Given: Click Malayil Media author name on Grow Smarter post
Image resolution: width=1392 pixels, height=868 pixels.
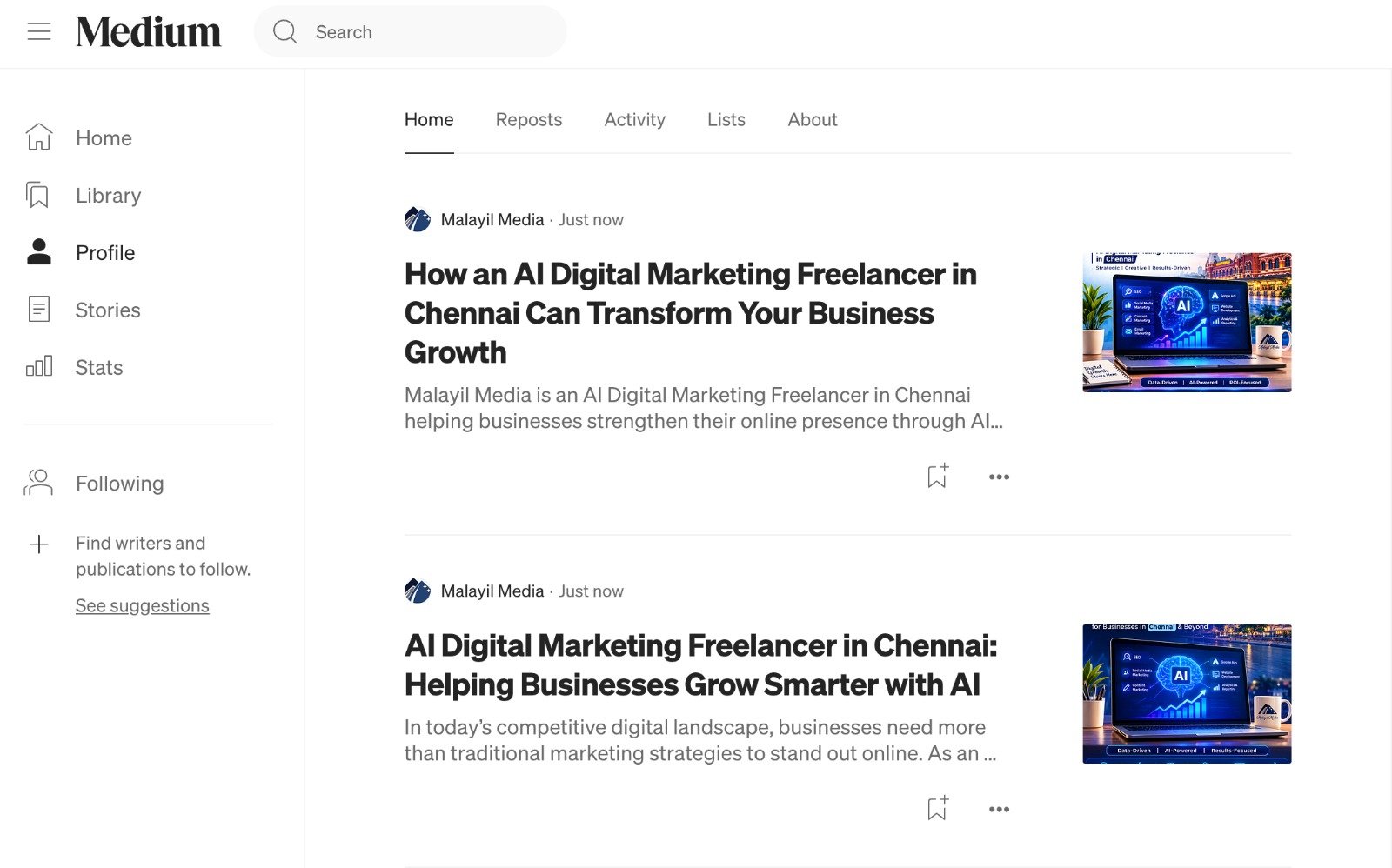Looking at the screenshot, I should pyautogui.click(x=492, y=591).
